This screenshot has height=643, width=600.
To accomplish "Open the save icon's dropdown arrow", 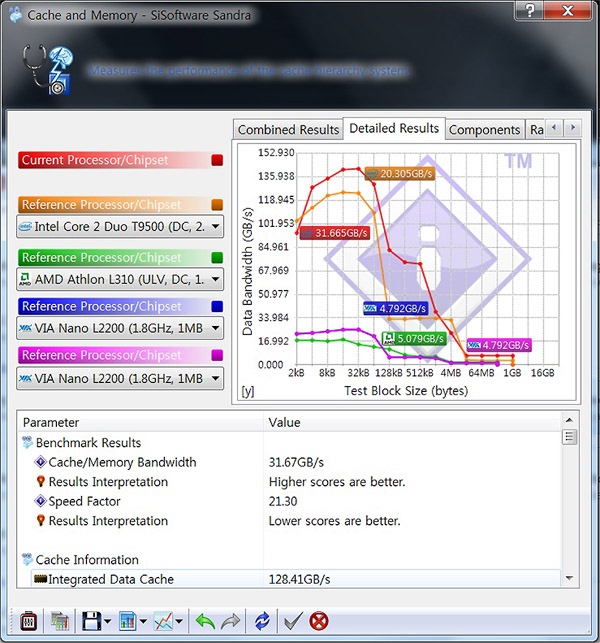I will coord(107,621).
